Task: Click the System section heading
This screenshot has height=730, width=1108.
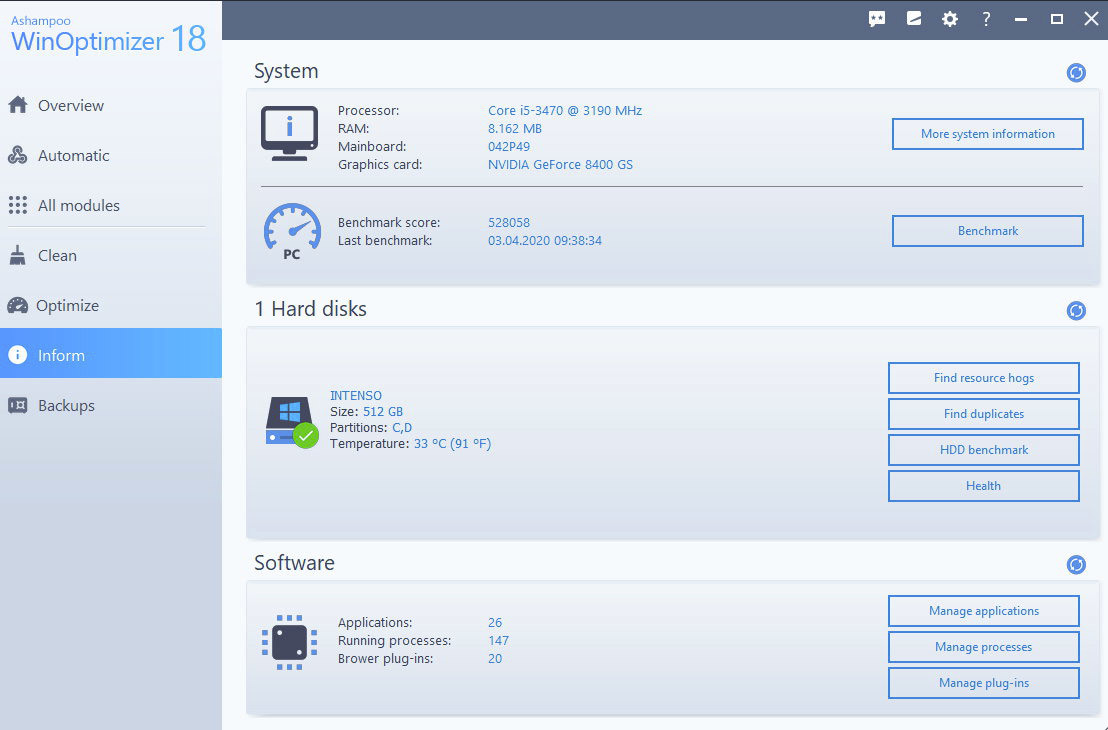Action: (x=286, y=71)
